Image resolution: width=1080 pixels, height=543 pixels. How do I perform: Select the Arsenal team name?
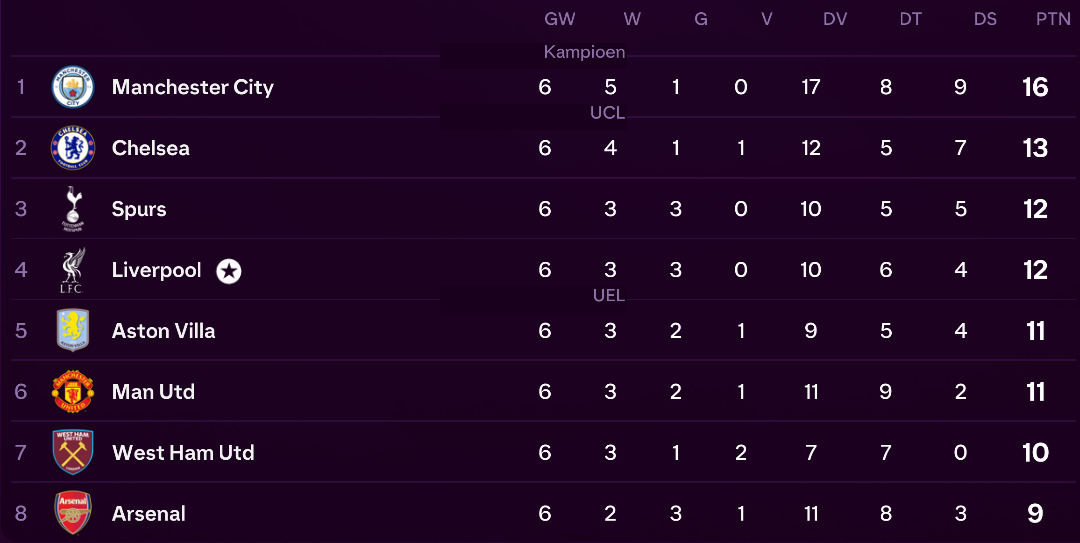click(x=149, y=514)
